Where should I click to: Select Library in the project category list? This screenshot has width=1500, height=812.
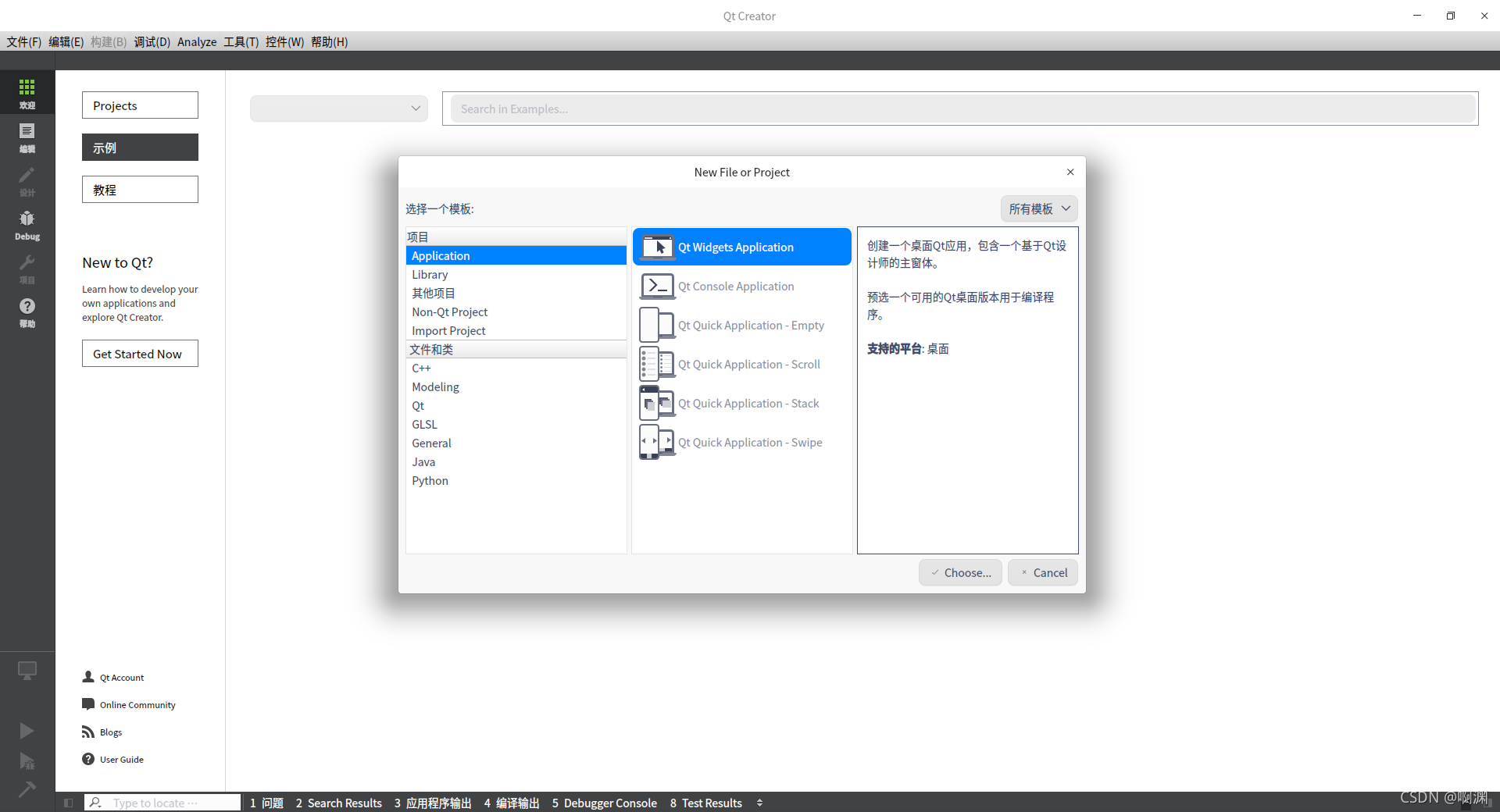pyautogui.click(x=516, y=274)
